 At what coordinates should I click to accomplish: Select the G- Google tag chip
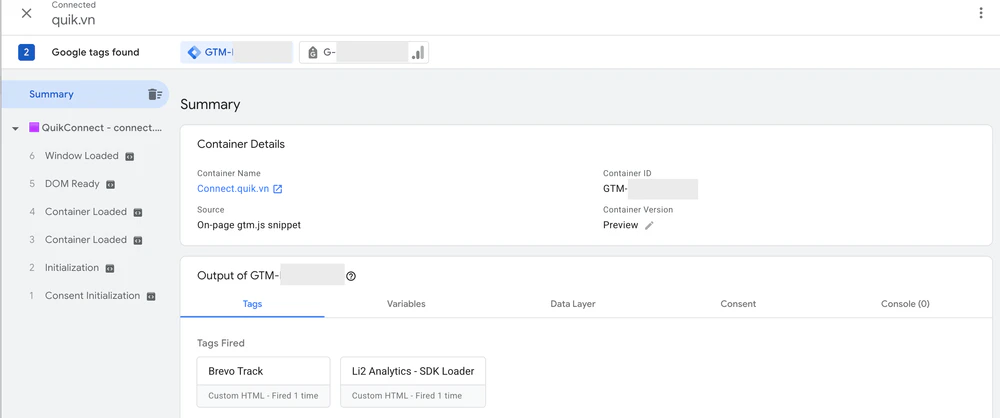[x=364, y=52]
